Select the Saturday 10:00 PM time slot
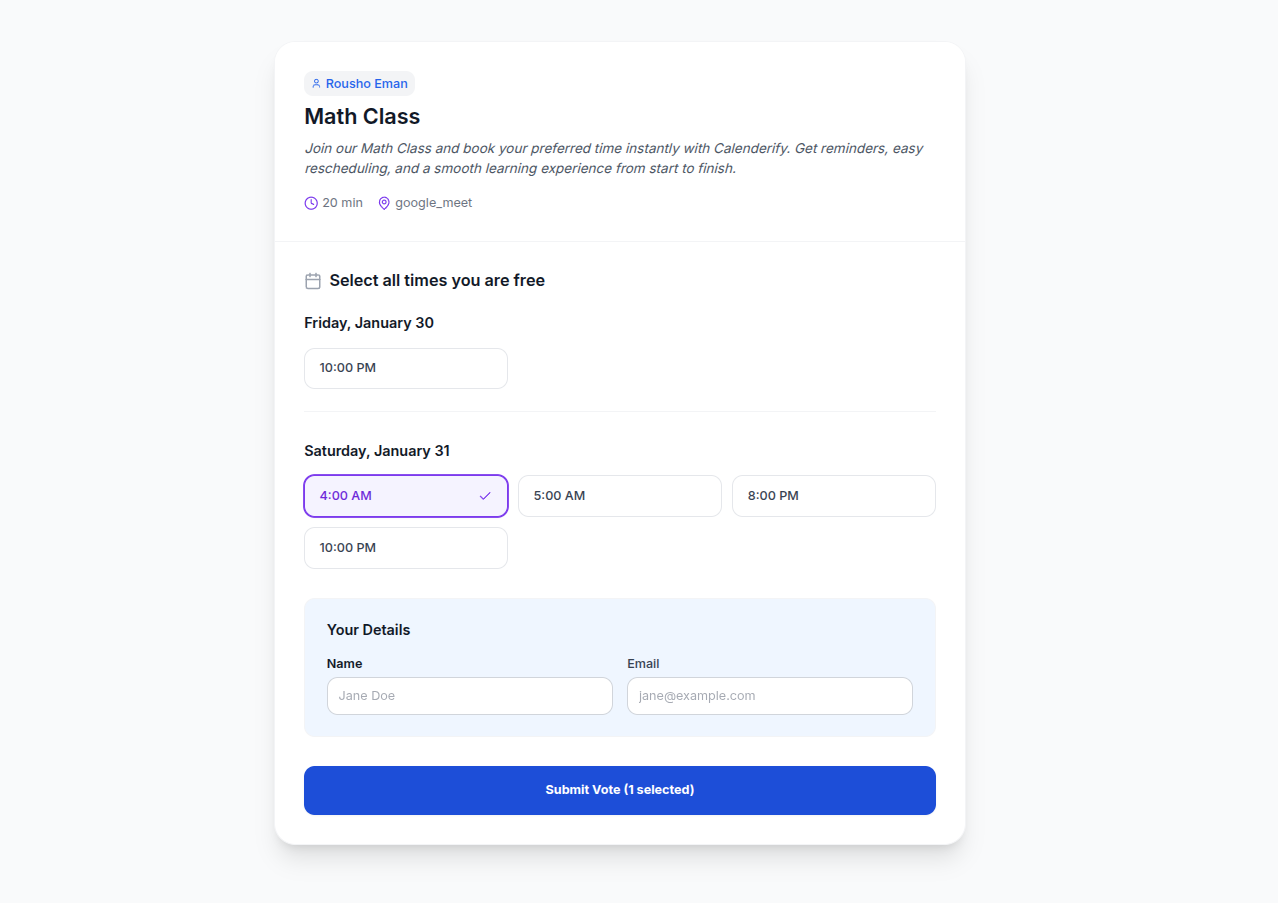Viewport: 1278px width, 903px height. coord(405,548)
